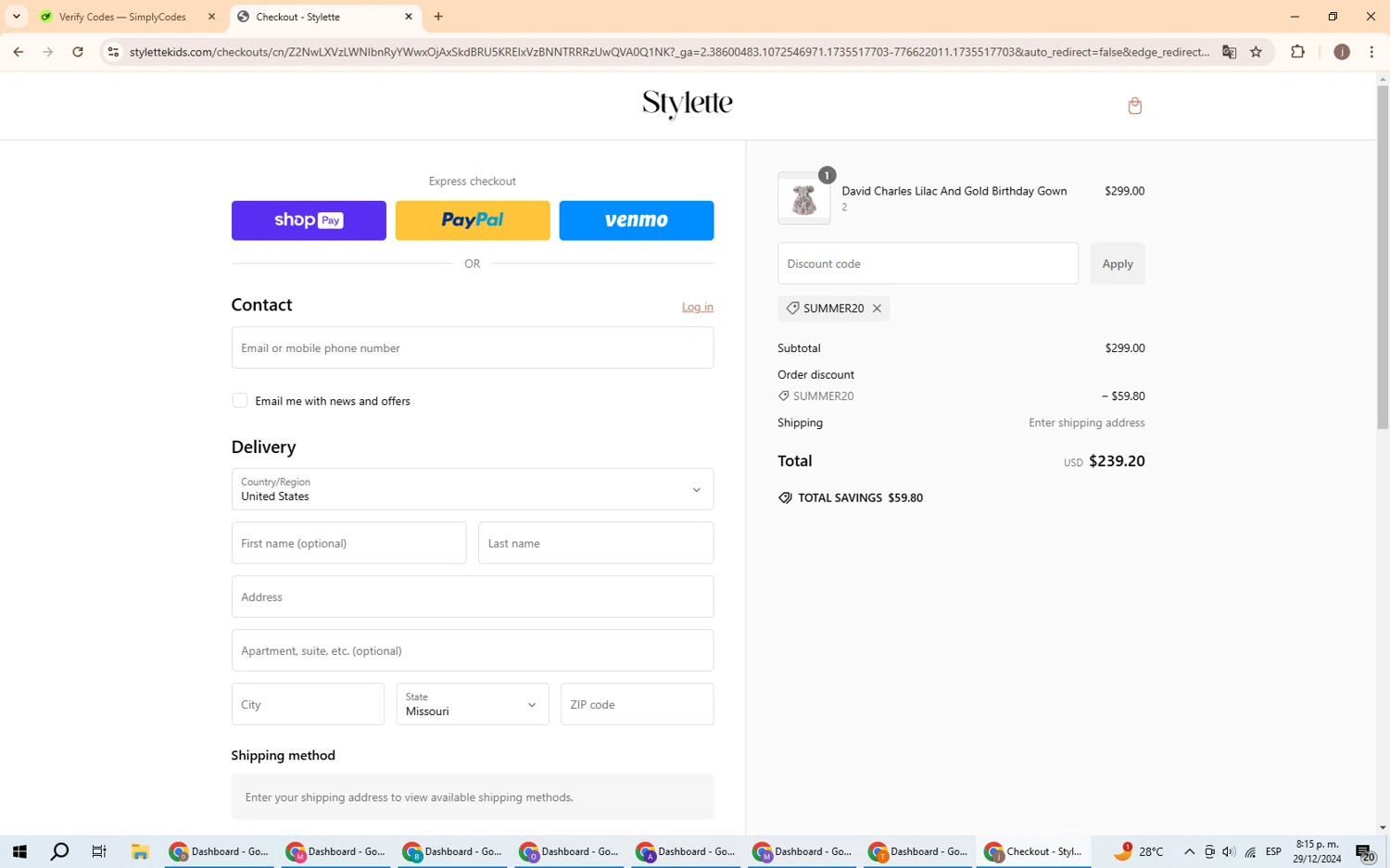Click the Address field
The height and width of the screenshot is (868, 1390).
coord(473,597)
